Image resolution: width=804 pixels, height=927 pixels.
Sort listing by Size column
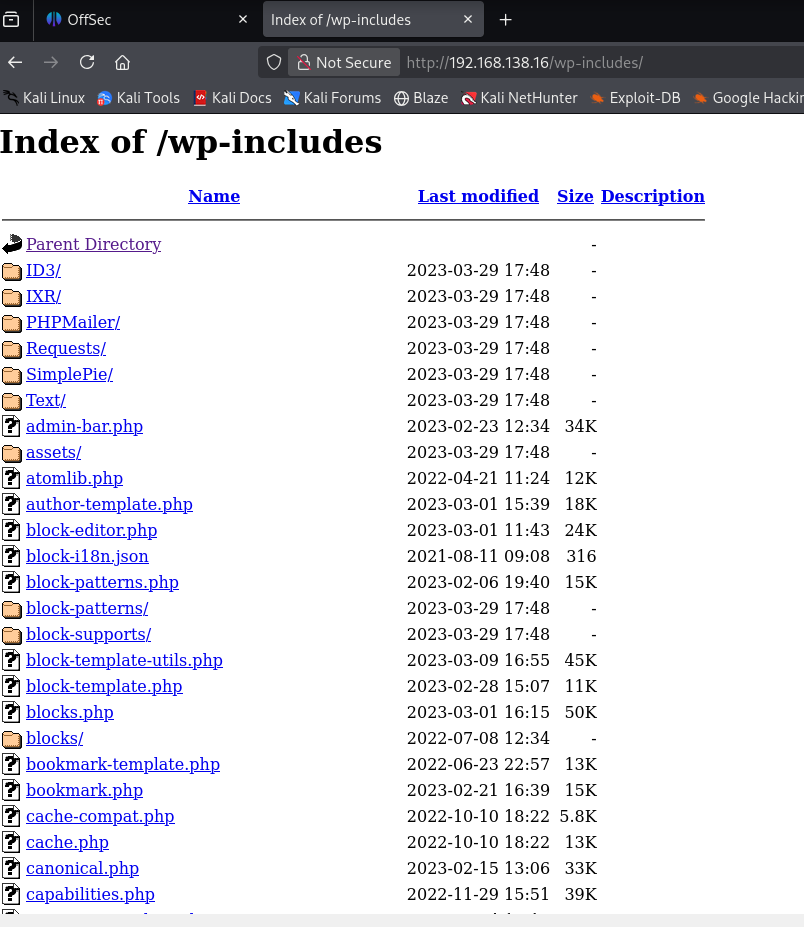(x=575, y=196)
